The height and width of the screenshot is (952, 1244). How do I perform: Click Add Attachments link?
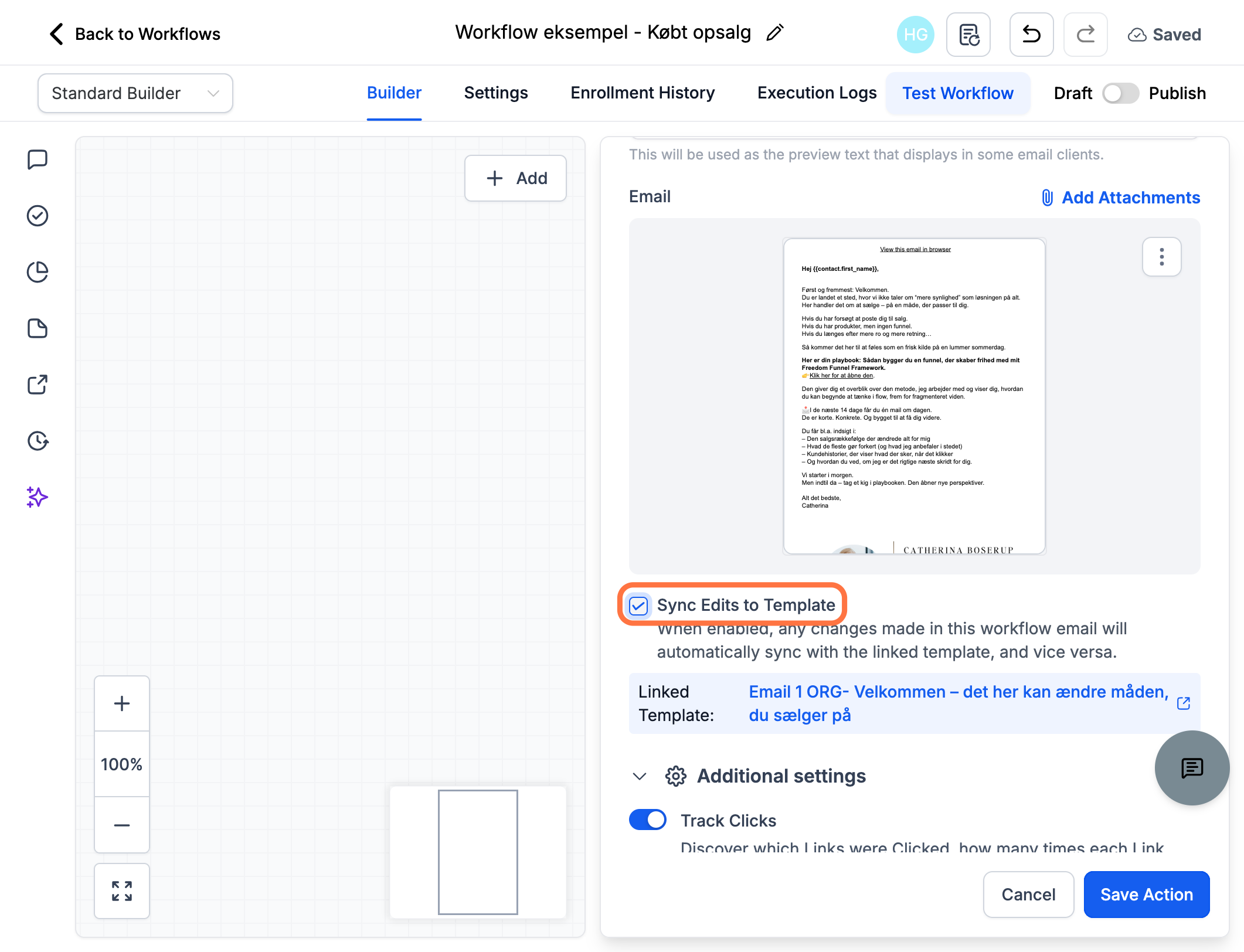1120,198
